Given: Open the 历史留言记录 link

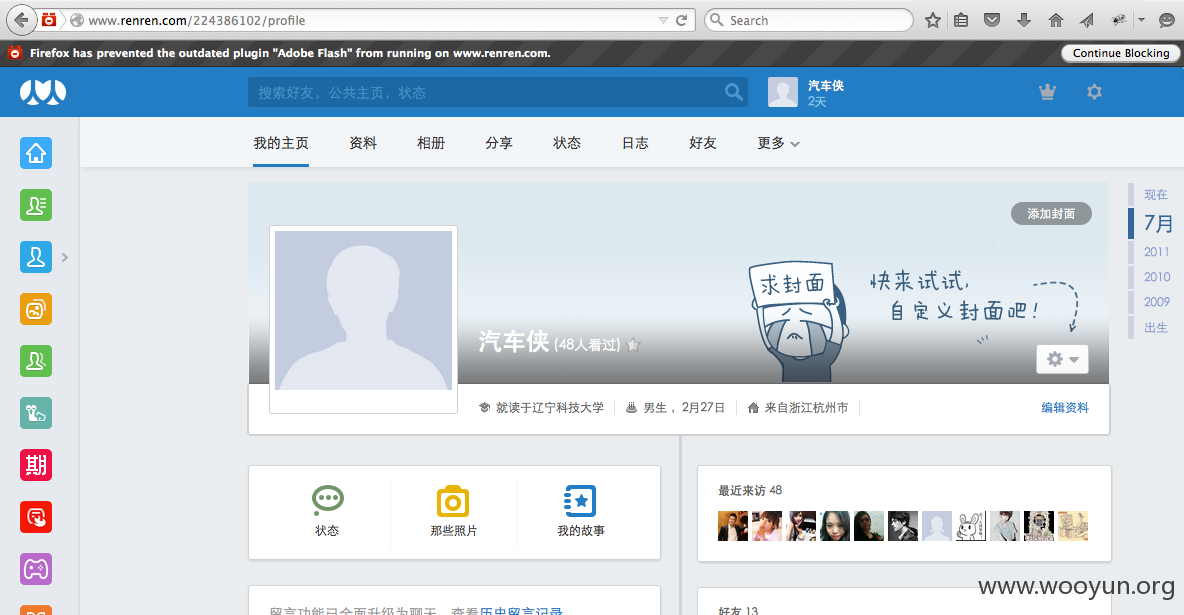Looking at the screenshot, I should (521, 610).
